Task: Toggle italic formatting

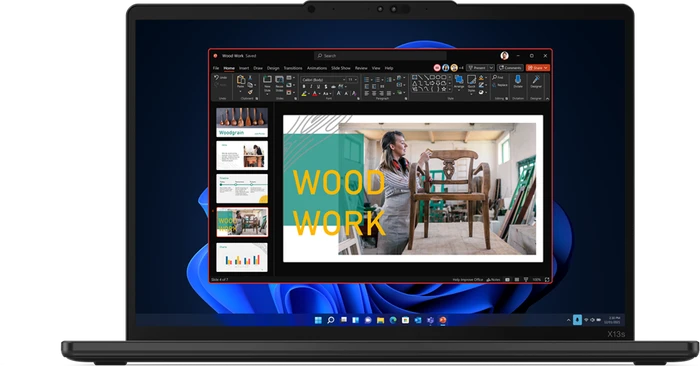Action: tap(311, 86)
